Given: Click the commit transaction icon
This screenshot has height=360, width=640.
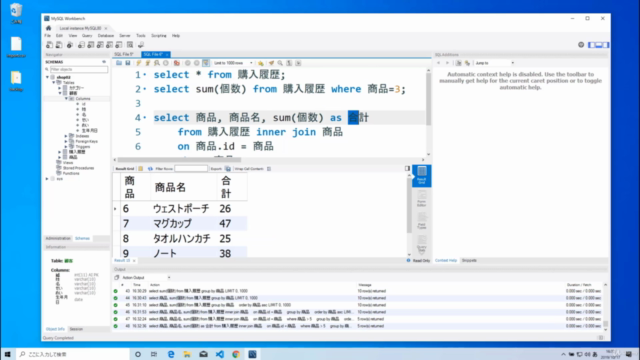Looking at the screenshot, I should click(x=188, y=63).
